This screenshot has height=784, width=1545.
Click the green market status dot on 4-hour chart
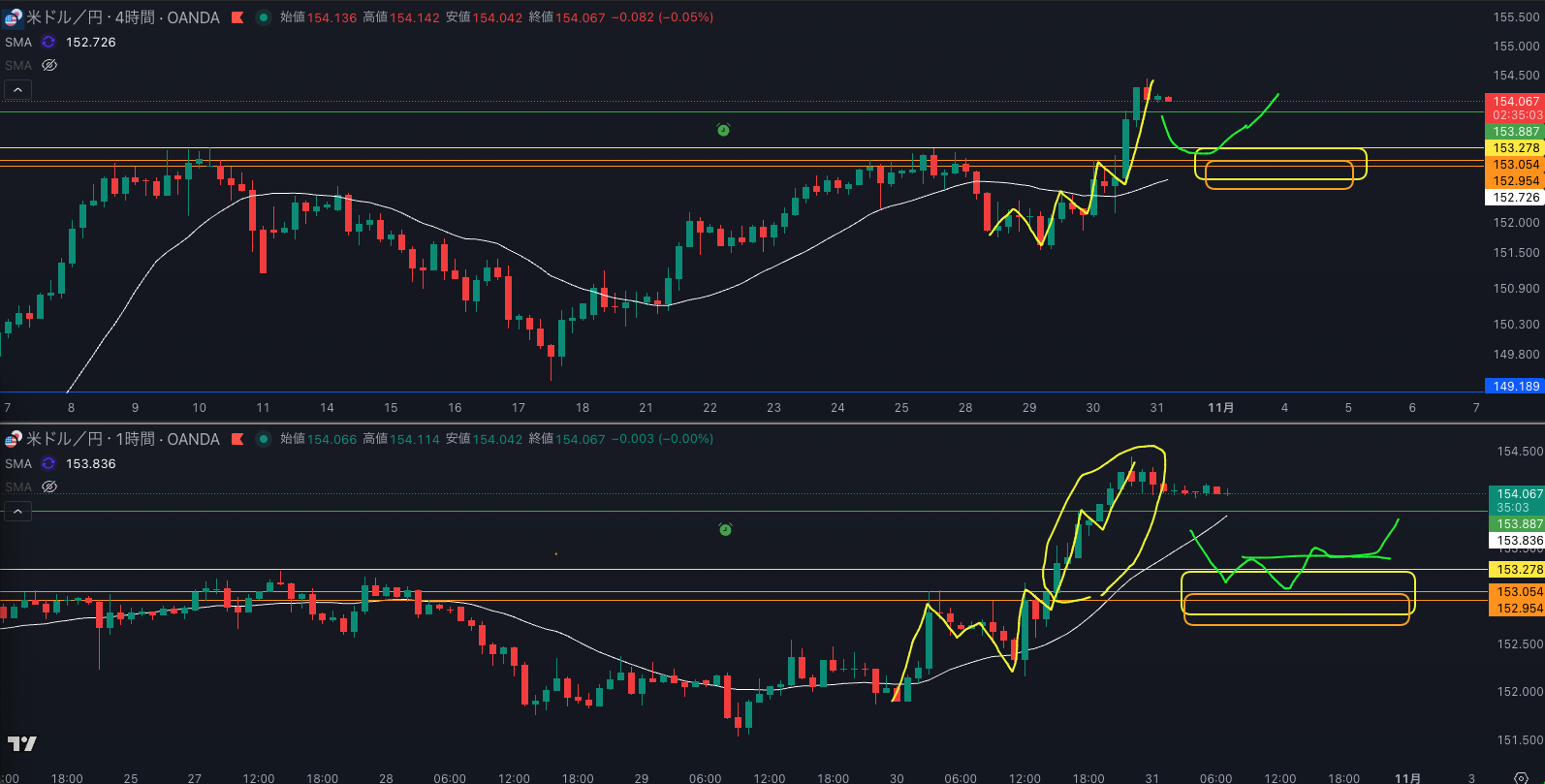(x=263, y=17)
